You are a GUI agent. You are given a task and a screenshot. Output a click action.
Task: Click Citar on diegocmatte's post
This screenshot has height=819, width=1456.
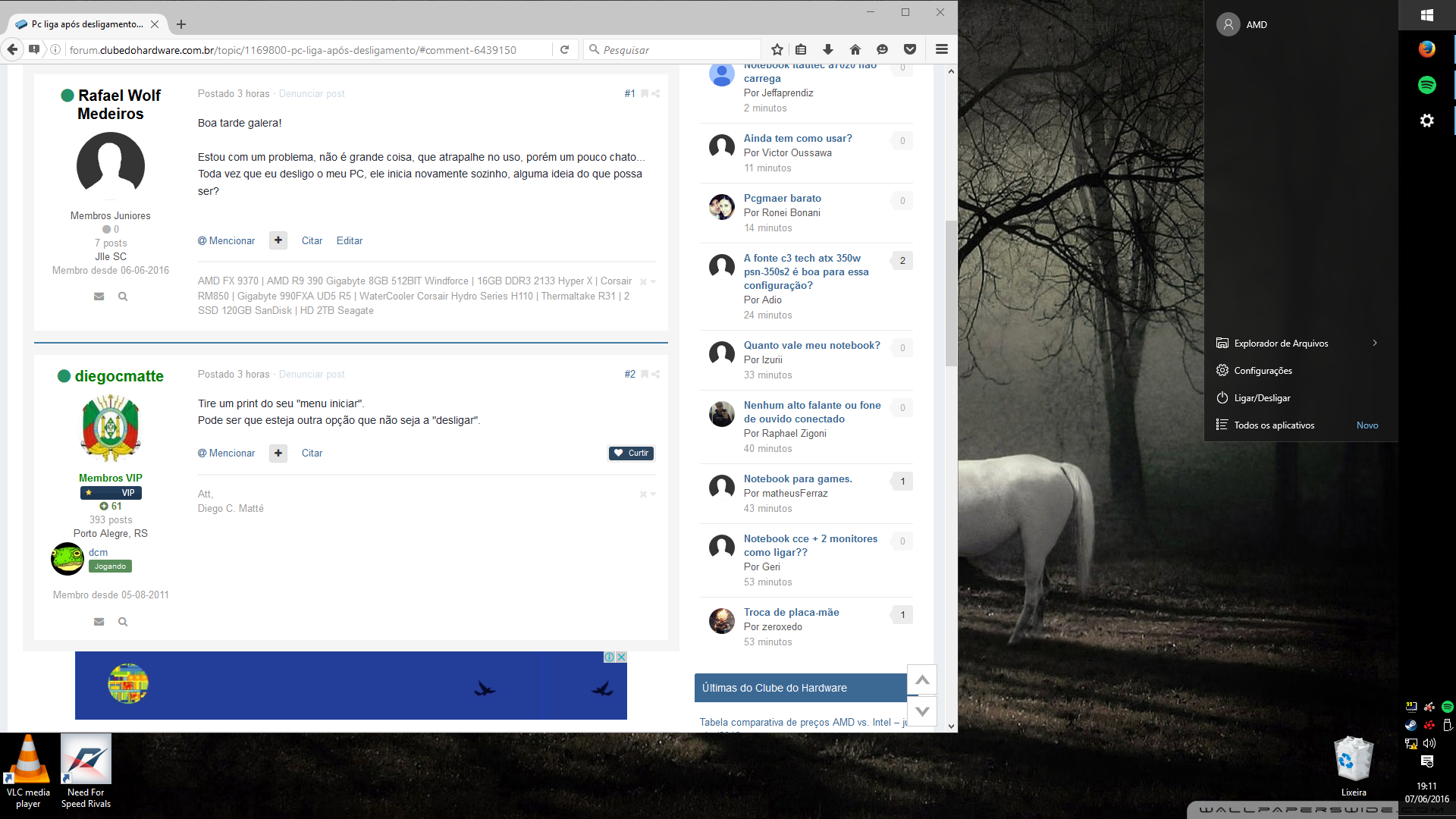point(312,453)
